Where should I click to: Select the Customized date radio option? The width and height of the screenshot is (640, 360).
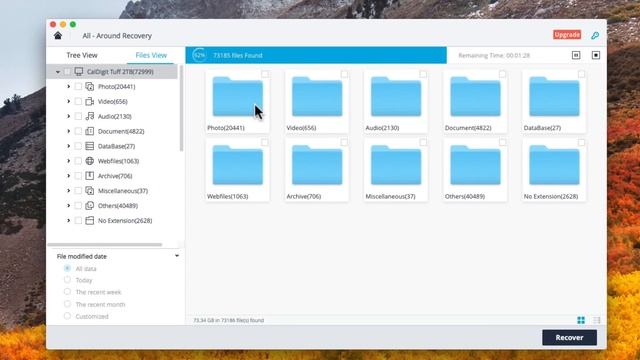67,316
